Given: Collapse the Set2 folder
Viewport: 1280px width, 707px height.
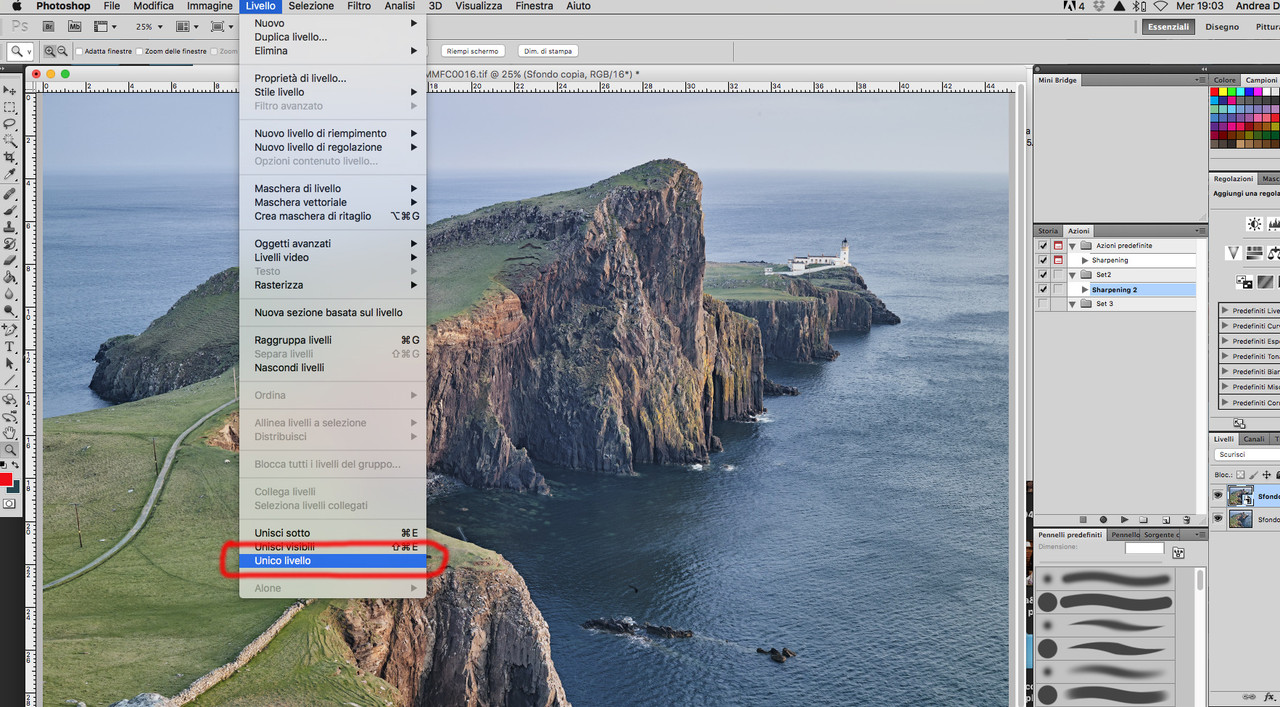Looking at the screenshot, I should [1072, 274].
